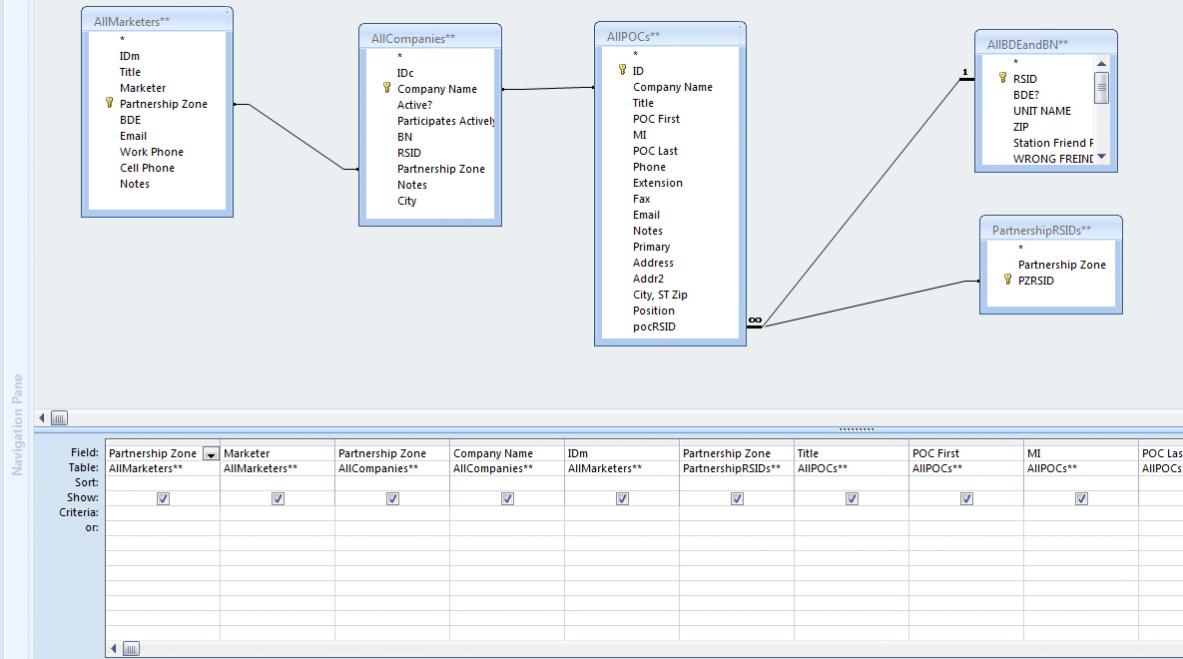The width and height of the screenshot is (1183, 659).
Task: Toggle the Show checkbox under POC First column
Action: 966,498
